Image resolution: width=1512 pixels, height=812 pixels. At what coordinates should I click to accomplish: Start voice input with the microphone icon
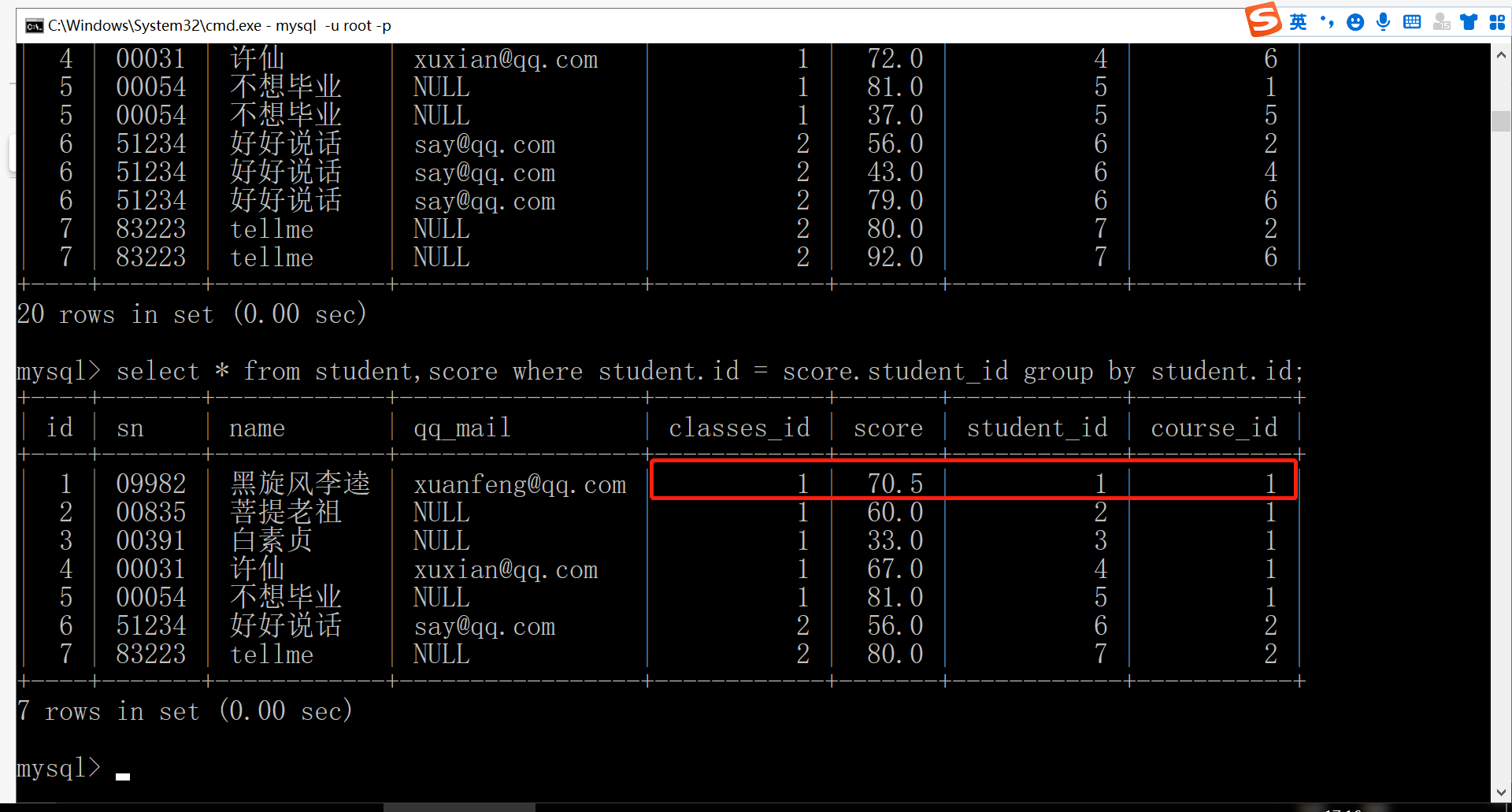click(x=1383, y=22)
